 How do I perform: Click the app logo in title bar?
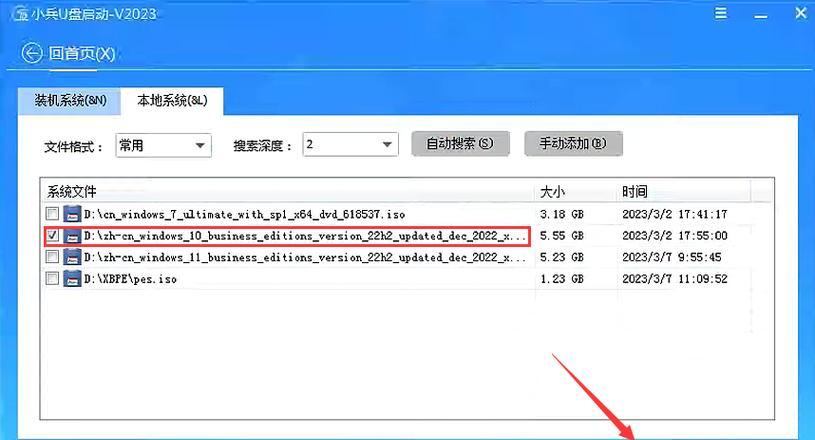pyautogui.click(x=20, y=14)
